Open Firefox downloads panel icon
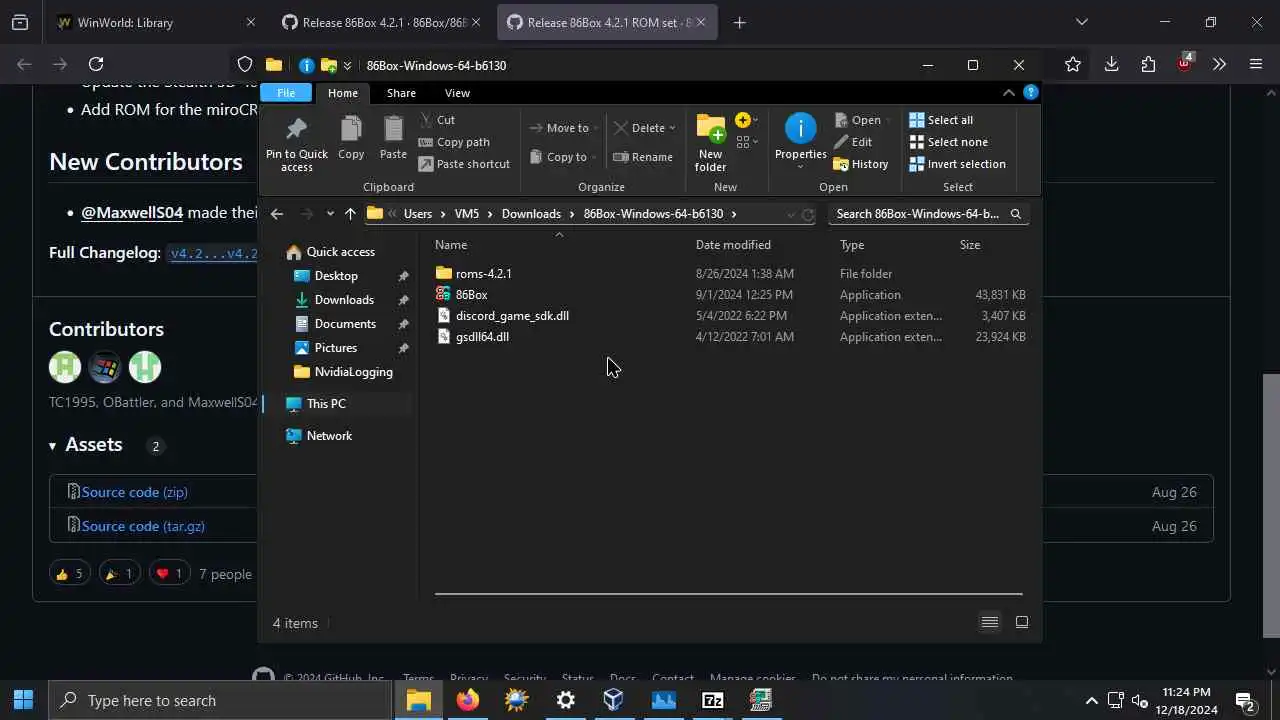The image size is (1280, 720). point(1111,64)
